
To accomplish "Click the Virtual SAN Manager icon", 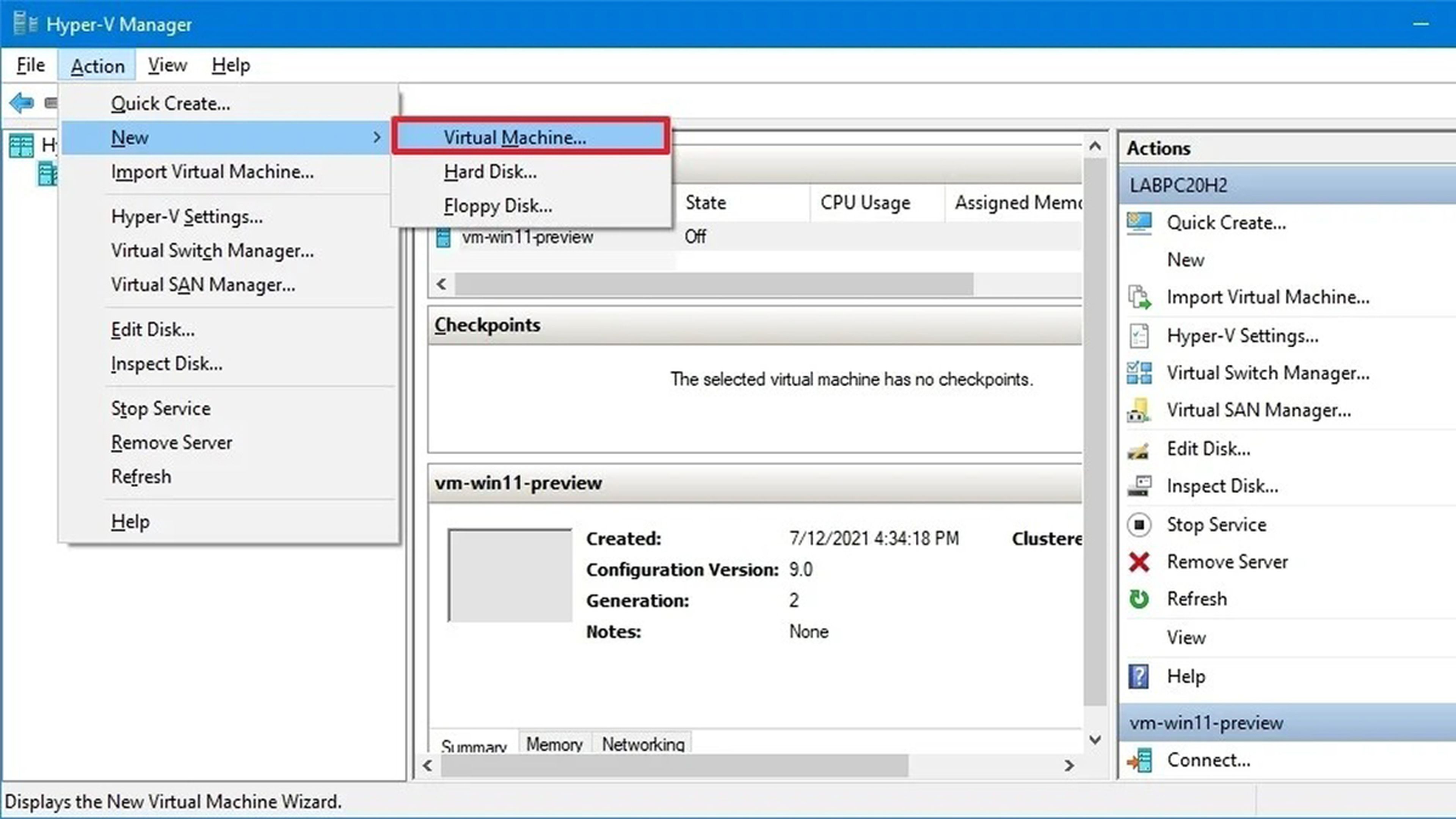I will 1139,410.
